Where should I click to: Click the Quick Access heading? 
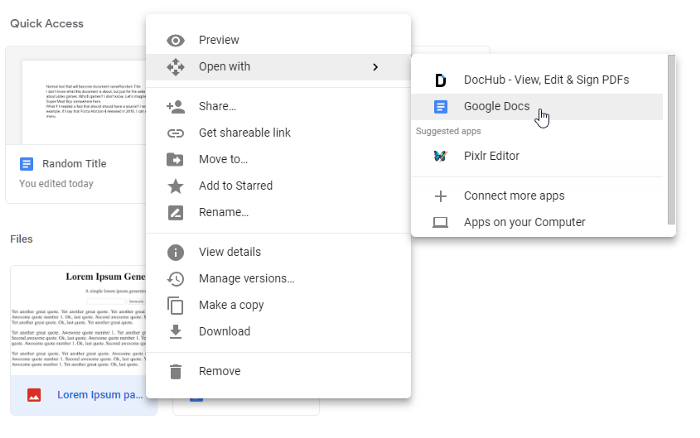click(x=47, y=24)
